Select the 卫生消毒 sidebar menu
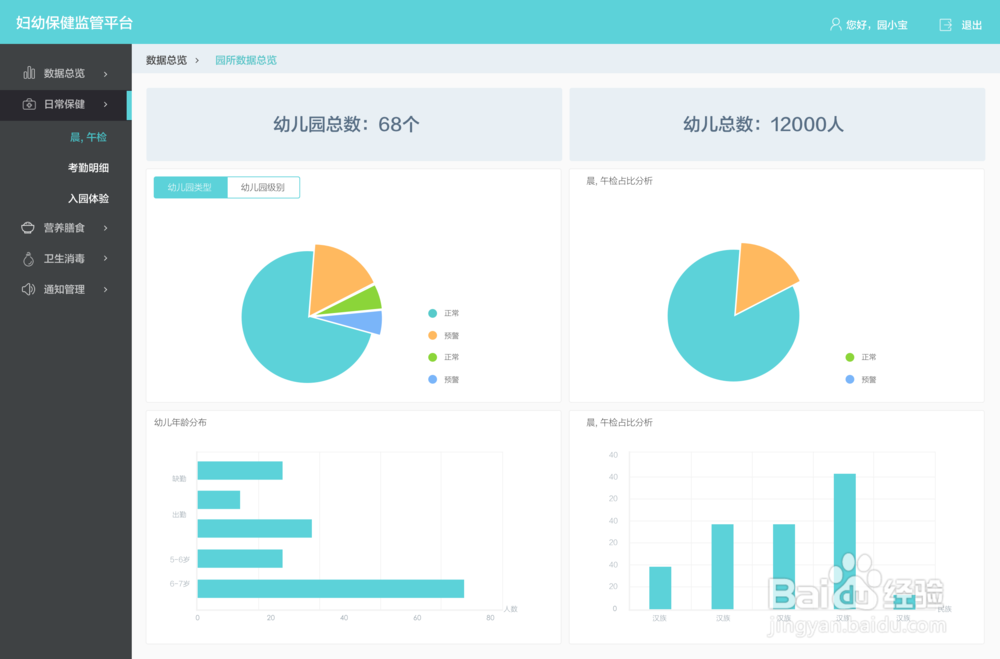Image resolution: width=1000 pixels, height=659 pixels. 66,258
